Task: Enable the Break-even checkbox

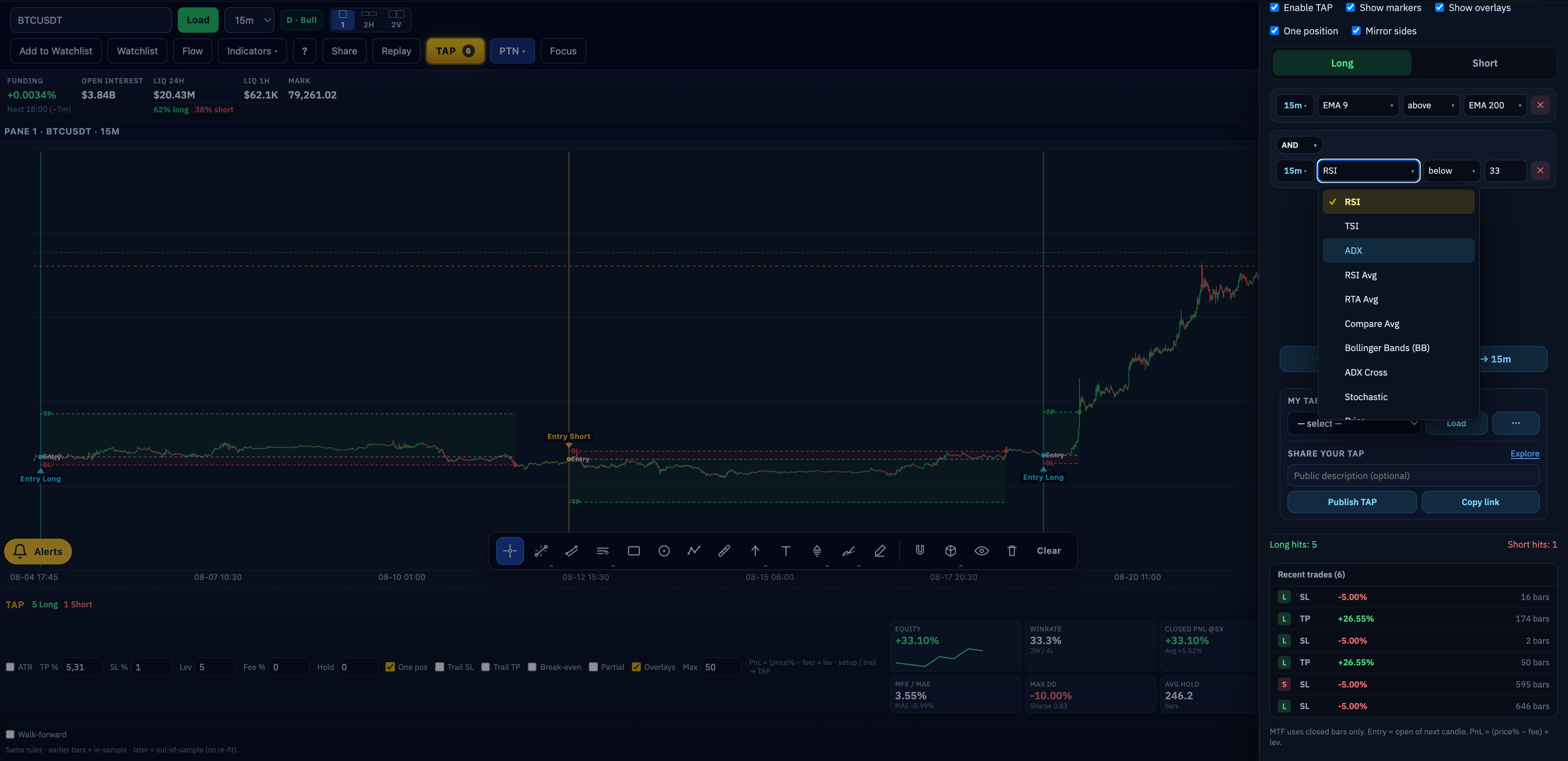Action: coord(532,667)
